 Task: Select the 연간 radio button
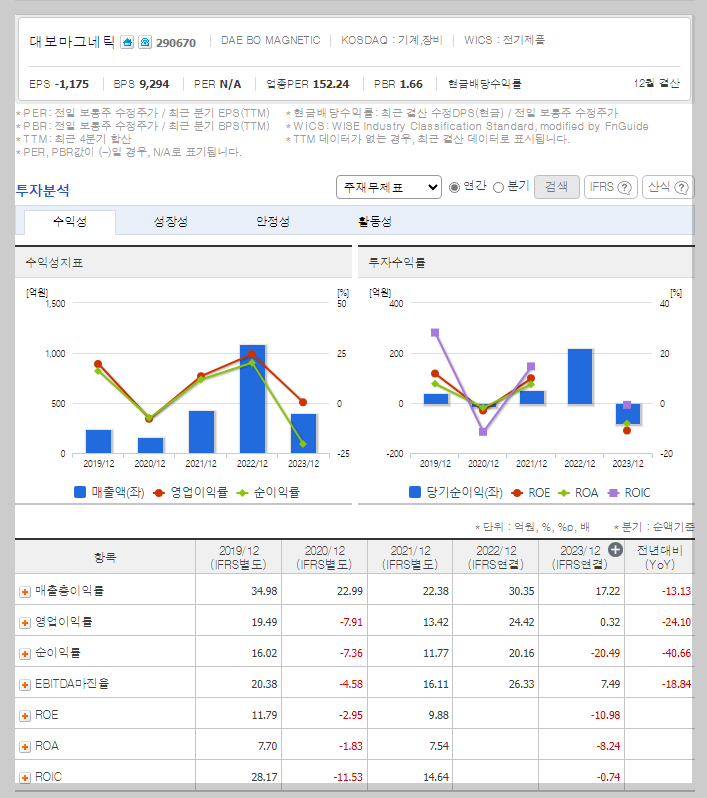[x=454, y=187]
